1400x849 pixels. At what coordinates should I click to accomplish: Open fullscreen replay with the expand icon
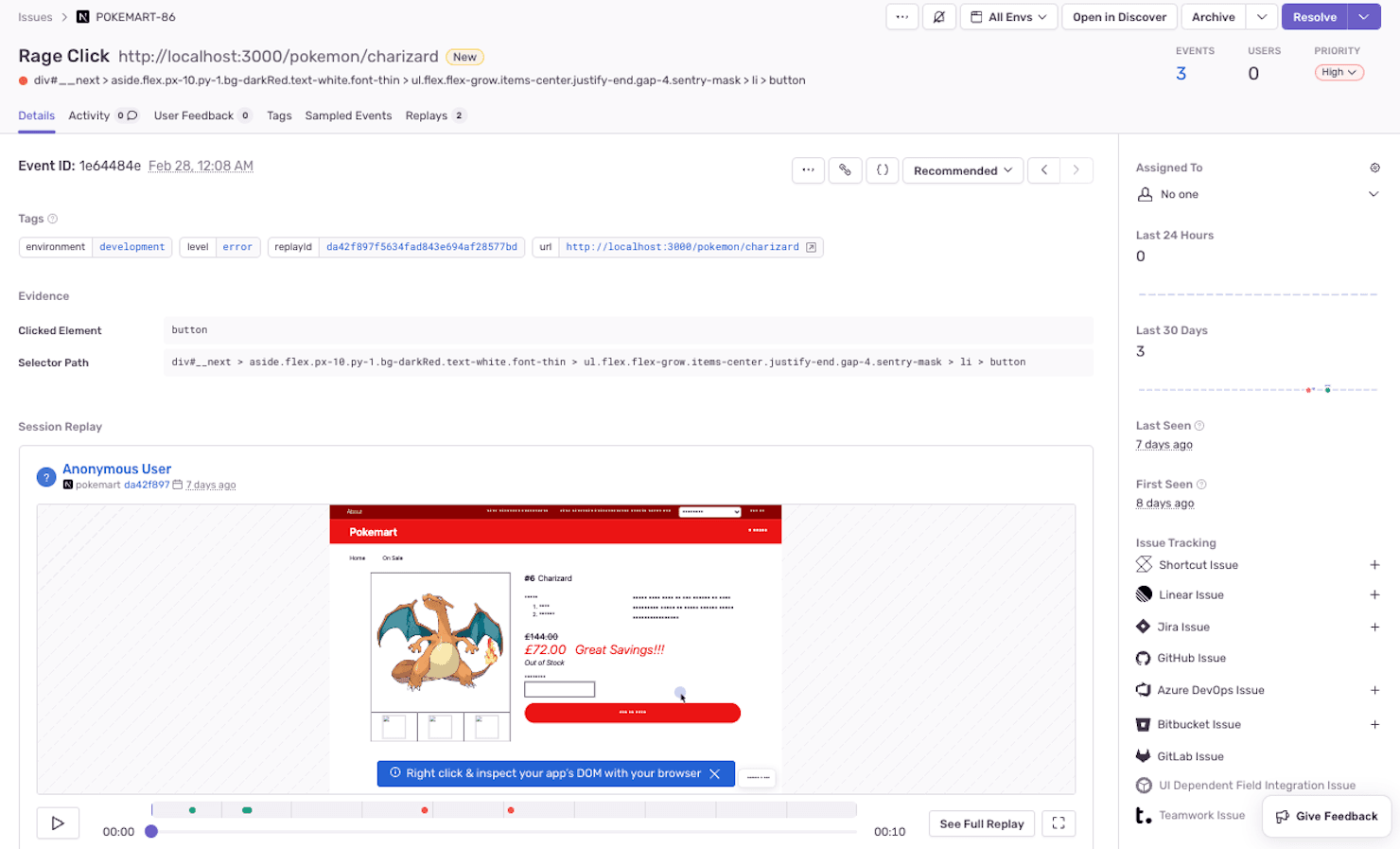[1059, 823]
